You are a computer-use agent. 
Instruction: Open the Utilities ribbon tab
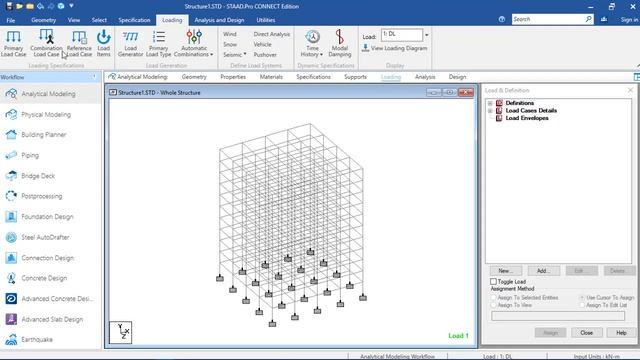pos(265,20)
